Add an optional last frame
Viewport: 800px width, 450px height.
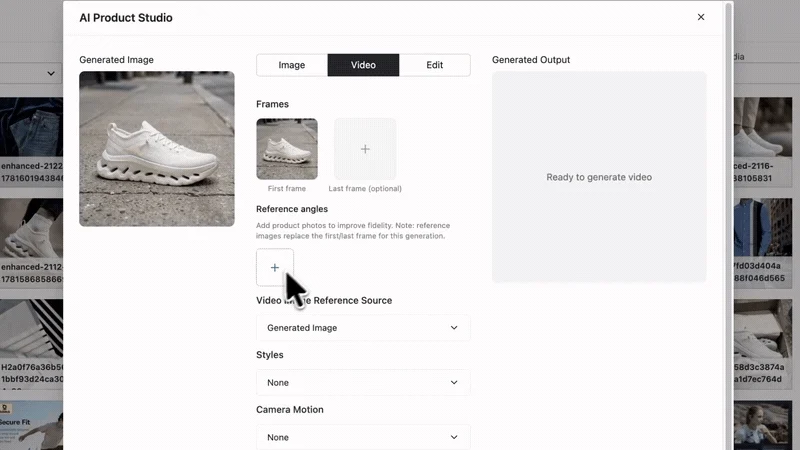pyautogui.click(x=365, y=149)
